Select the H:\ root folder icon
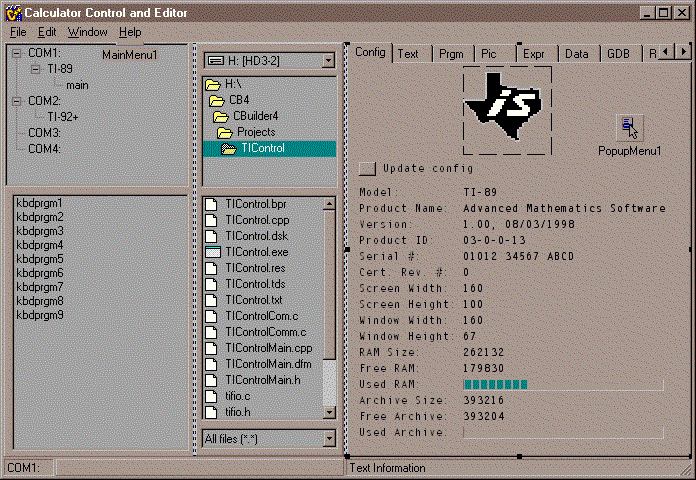 [x=213, y=84]
